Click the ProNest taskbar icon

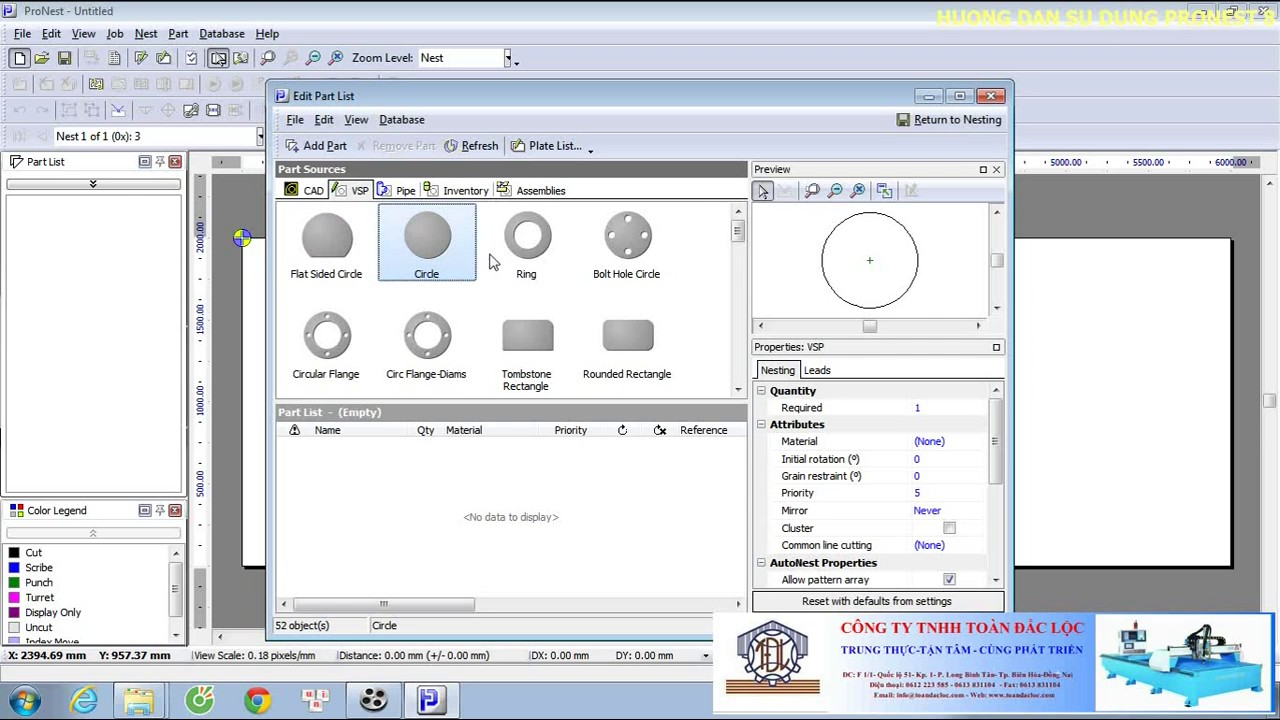click(x=431, y=700)
